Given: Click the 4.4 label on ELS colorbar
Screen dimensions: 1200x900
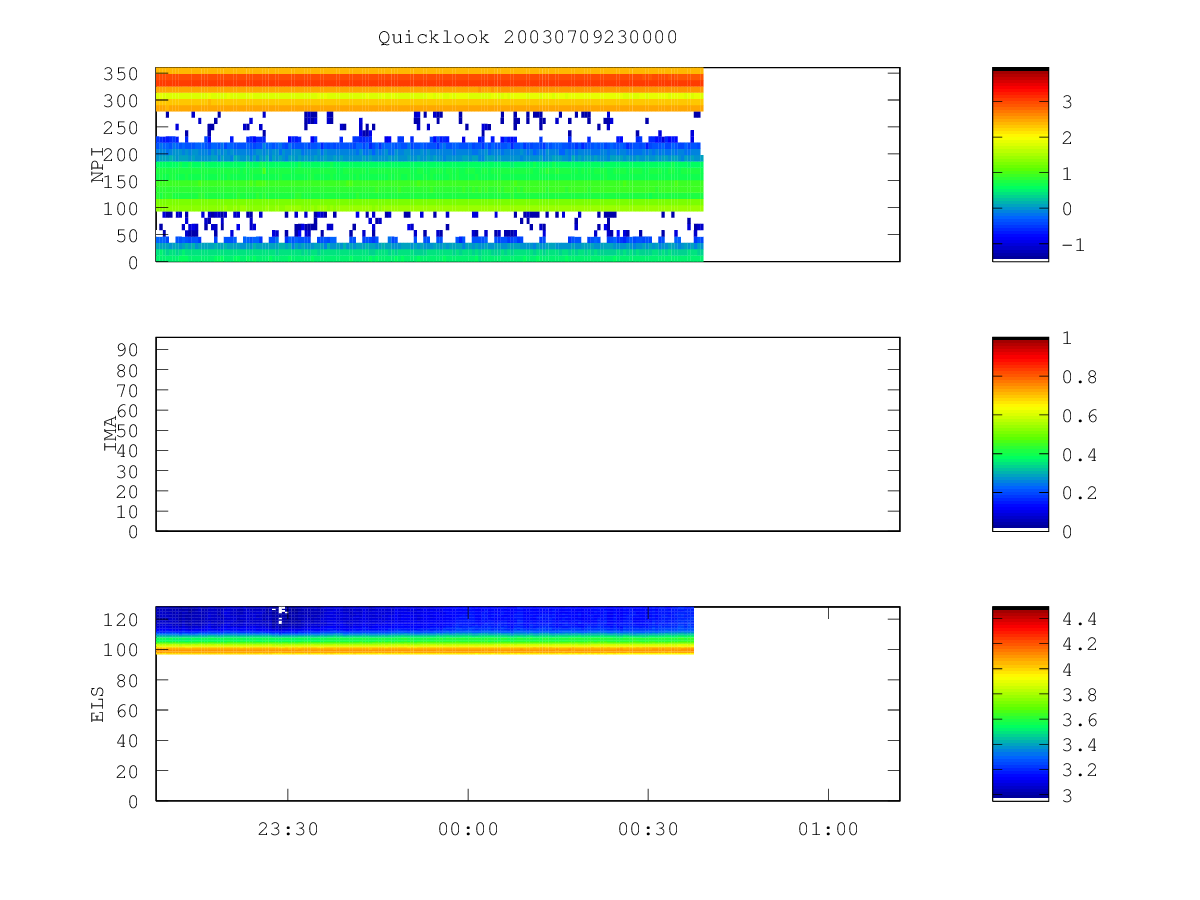Looking at the screenshot, I should point(1080,618).
